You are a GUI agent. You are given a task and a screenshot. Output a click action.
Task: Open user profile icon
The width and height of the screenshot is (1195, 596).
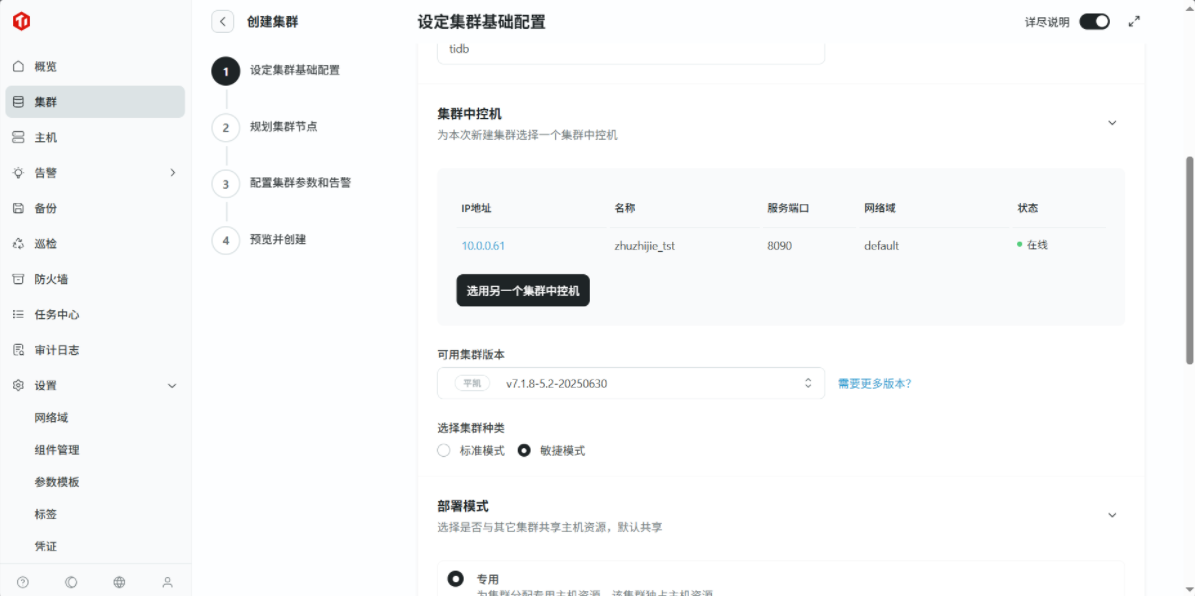point(167,582)
